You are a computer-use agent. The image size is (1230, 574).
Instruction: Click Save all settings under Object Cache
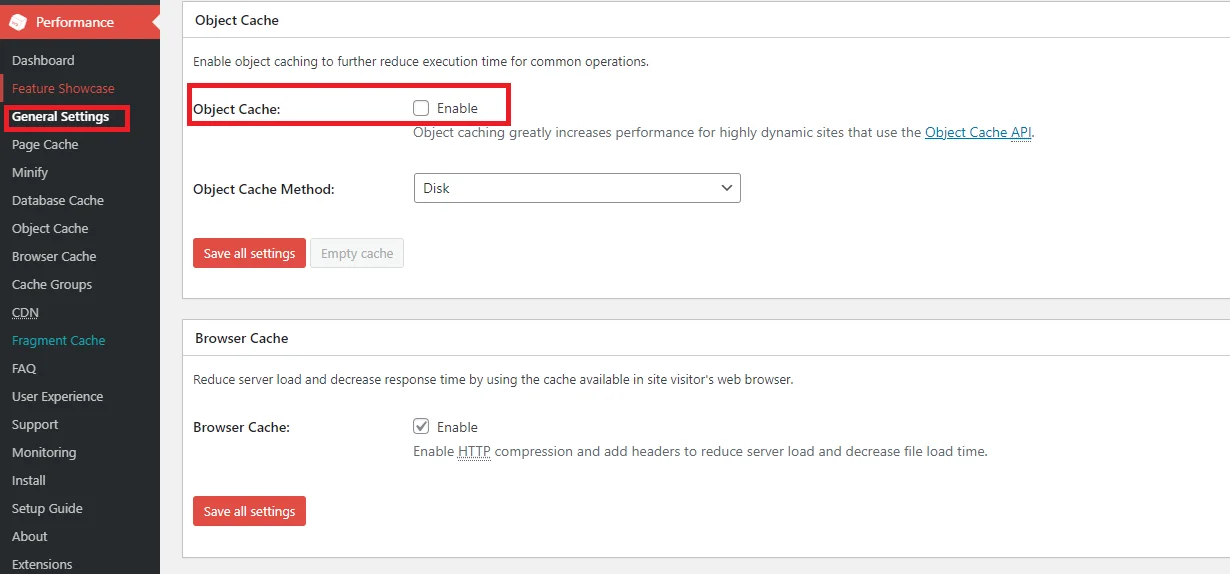click(249, 253)
